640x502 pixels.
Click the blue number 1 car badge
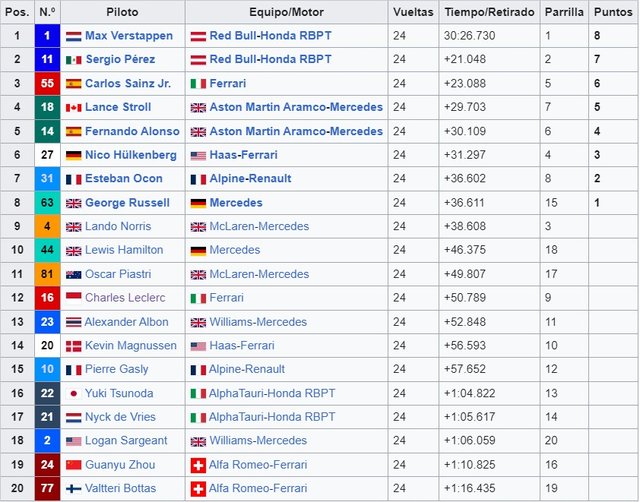tap(47, 36)
